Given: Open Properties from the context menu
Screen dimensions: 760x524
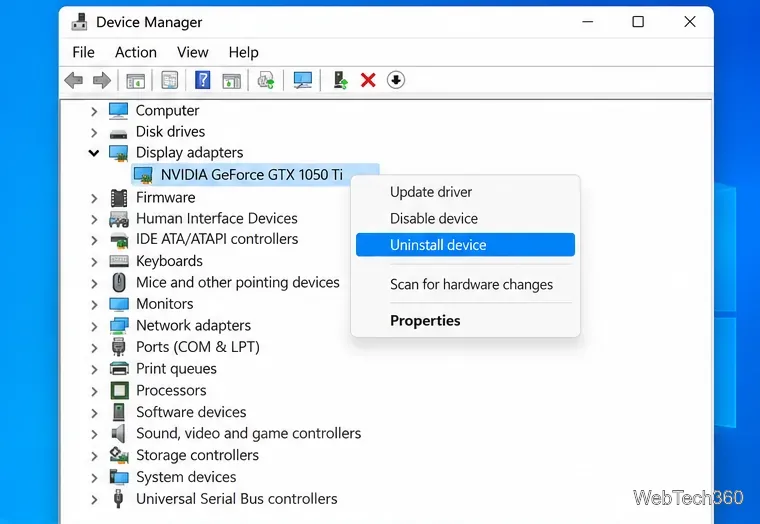Looking at the screenshot, I should click(x=465, y=321).
